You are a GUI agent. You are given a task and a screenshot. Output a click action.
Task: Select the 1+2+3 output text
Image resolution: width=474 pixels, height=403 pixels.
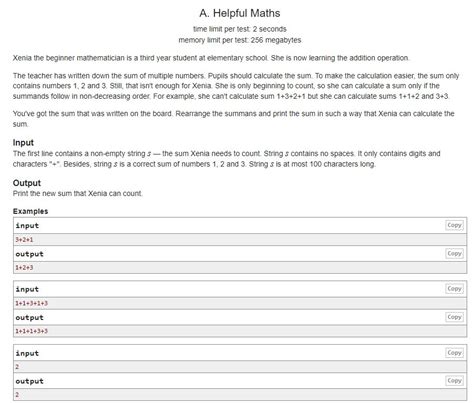[24, 268]
